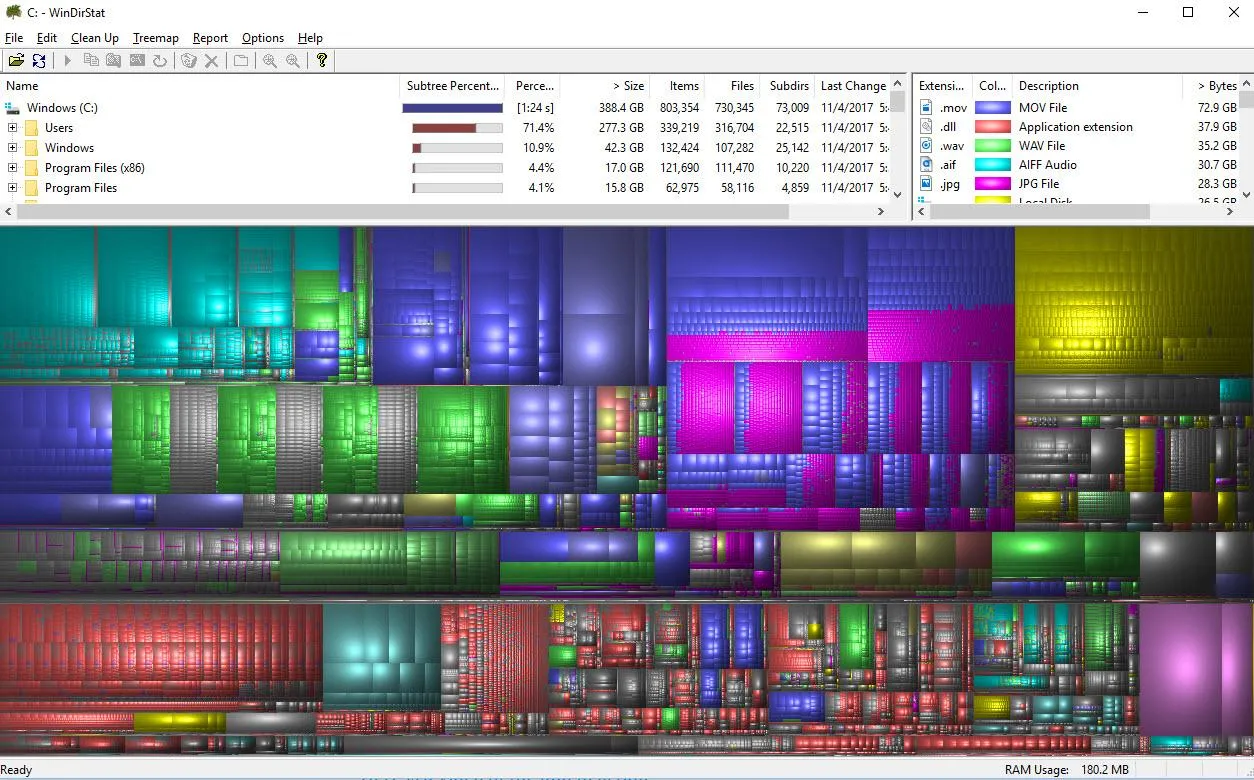Click the .mov file type icon
1254x780 pixels.
pyautogui.click(x=927, y=108)
